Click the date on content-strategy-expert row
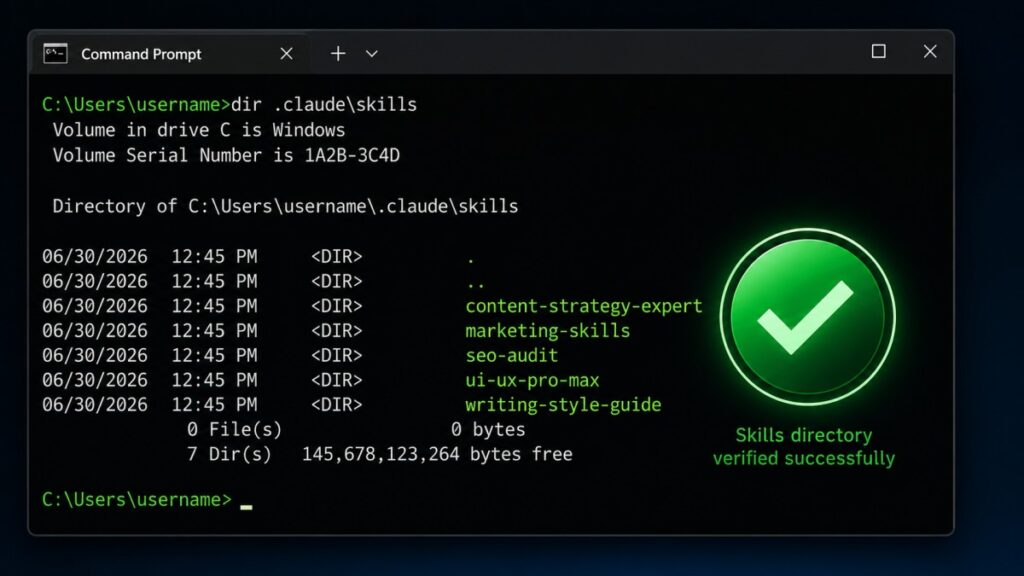The height and width of the screenshot is (576, 1024). pyautogui.click(x=95, y=306)
